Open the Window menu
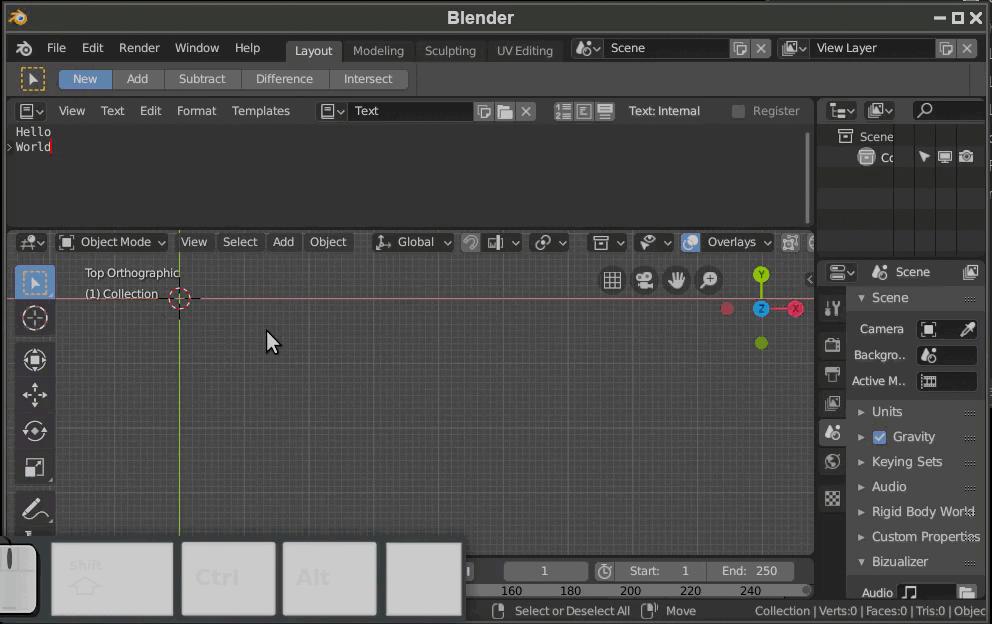The image size is (992, 624). [x=197, y=48]
